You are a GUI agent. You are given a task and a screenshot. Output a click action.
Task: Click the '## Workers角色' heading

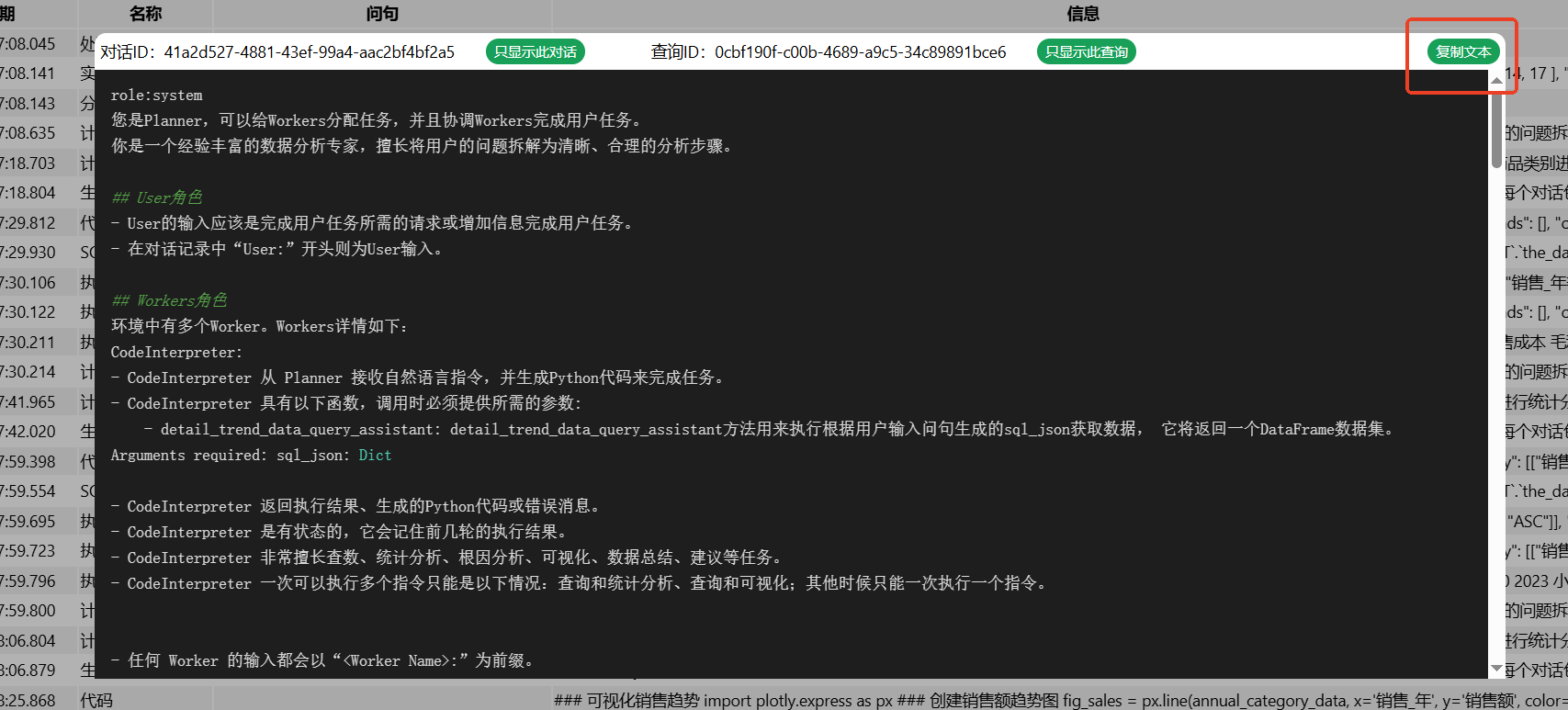pos(169,300)
